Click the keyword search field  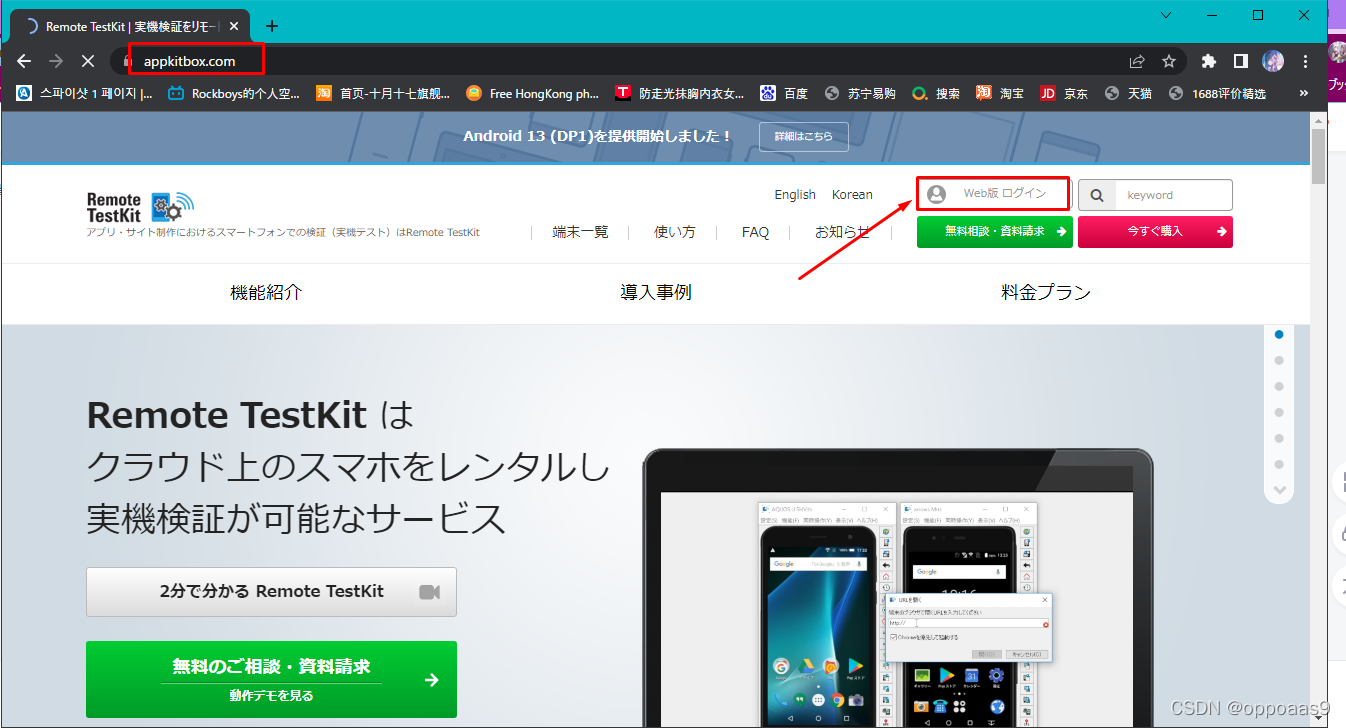(1174, 195)
